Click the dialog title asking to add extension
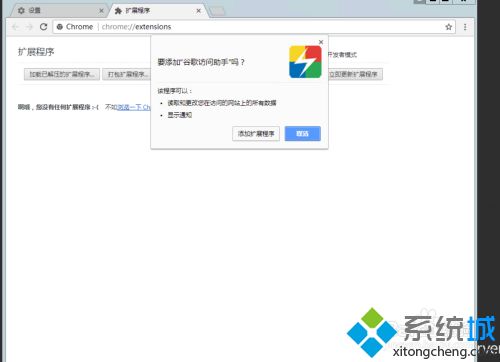Screen dimensions: 500x362 [x=201, y=62]
